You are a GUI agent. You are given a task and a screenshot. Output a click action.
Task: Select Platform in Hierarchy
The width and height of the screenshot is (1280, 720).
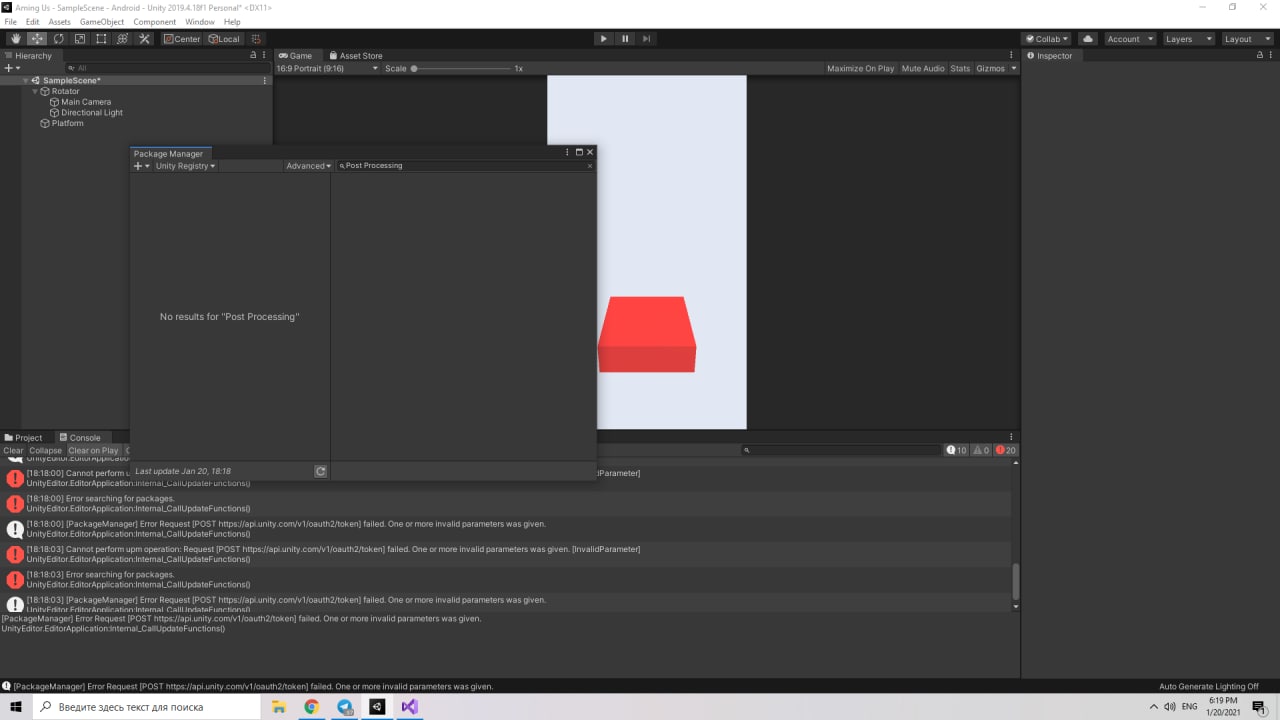tap(68, 124)
